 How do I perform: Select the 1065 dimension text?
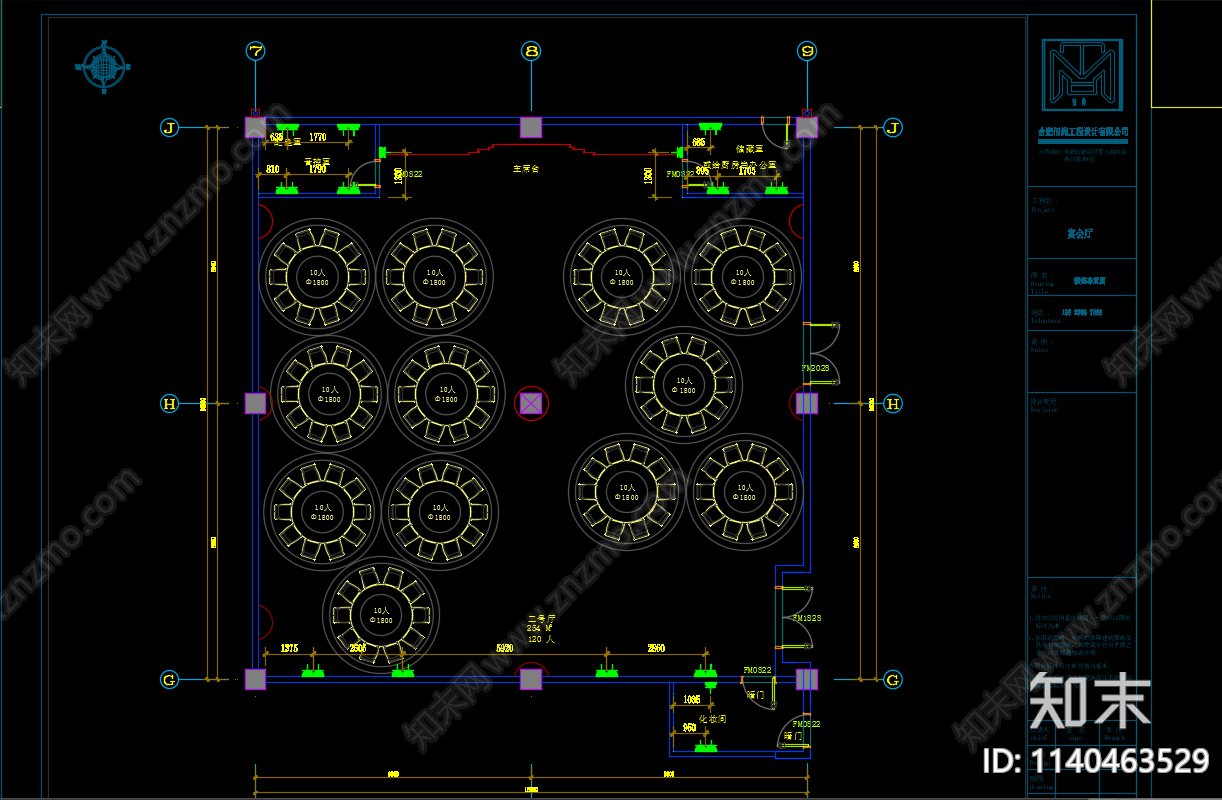691,699
